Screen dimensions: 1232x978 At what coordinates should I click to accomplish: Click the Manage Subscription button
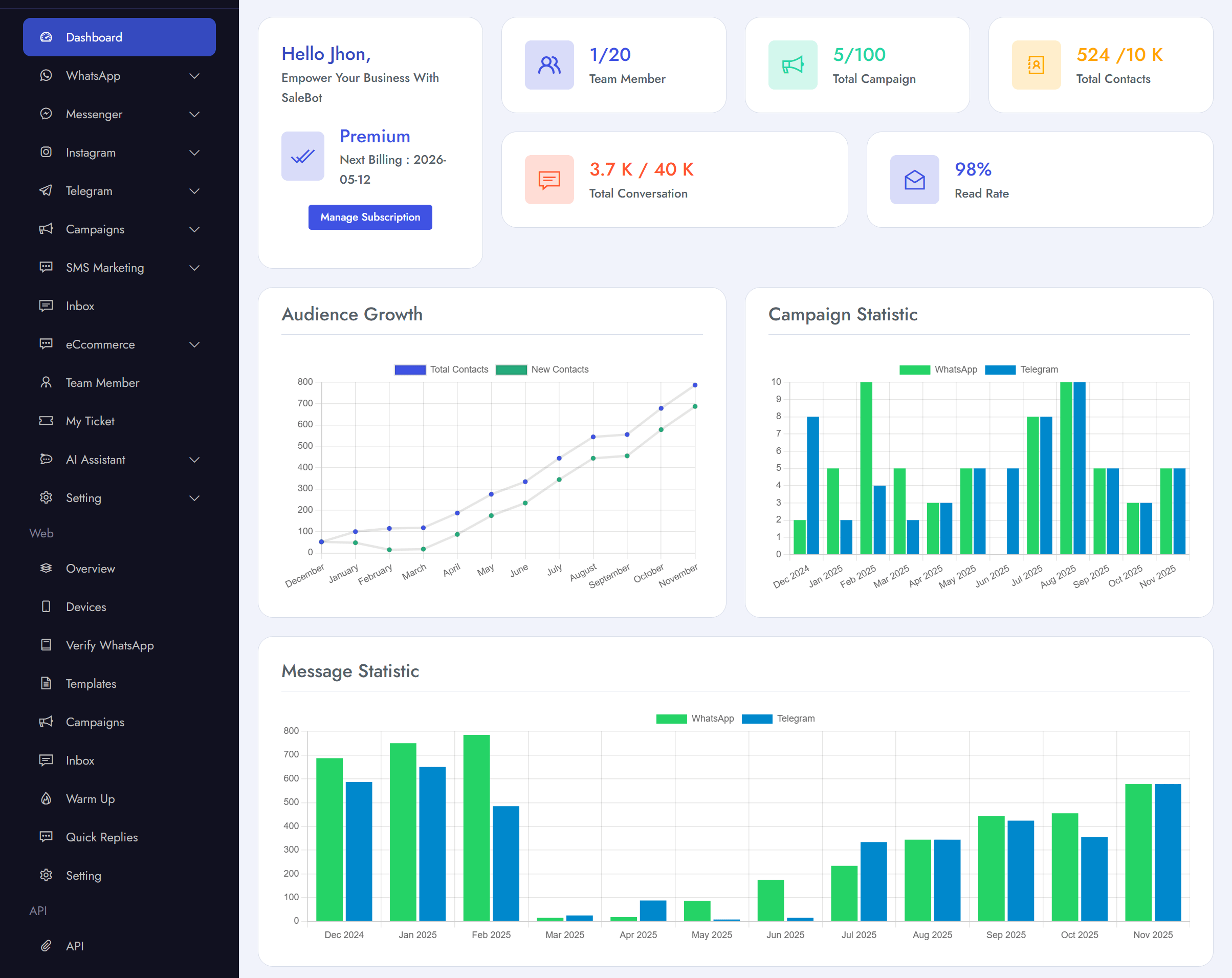pyautogui.click(x=370, y=217)
